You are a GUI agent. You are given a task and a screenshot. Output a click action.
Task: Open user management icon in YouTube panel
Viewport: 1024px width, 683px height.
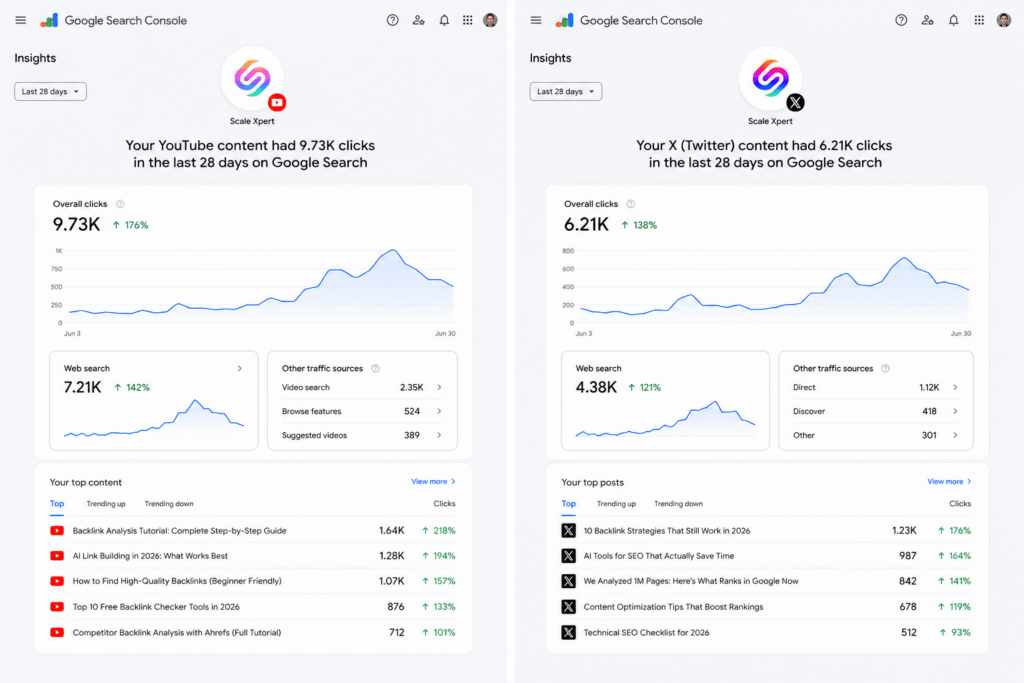(419, 20)
